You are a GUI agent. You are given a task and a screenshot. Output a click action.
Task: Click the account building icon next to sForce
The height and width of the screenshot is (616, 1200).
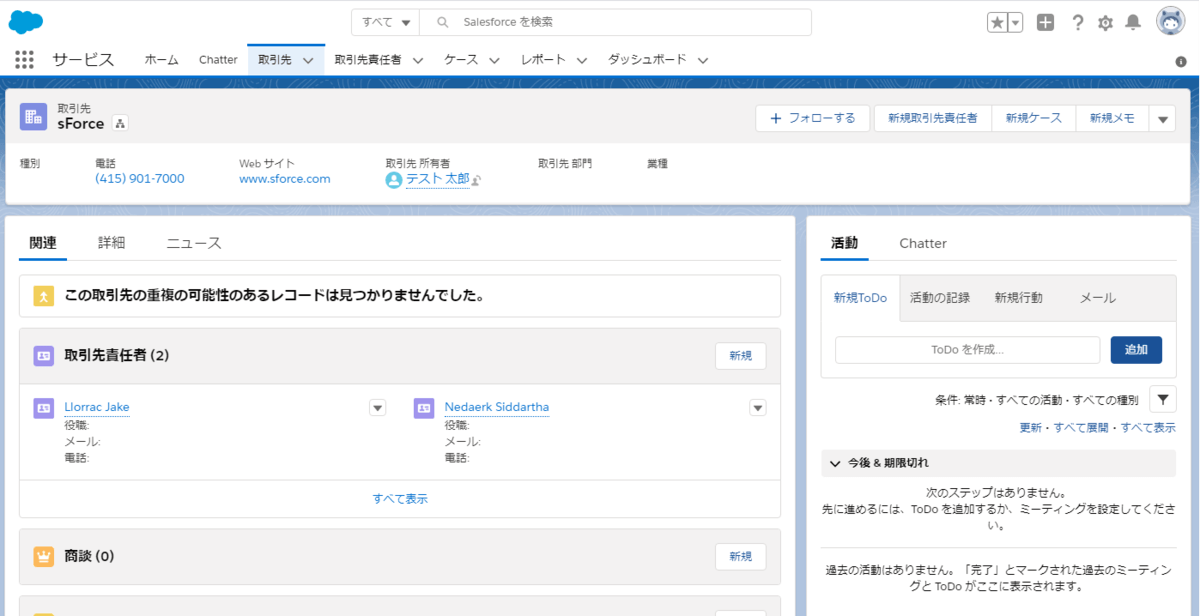coord(34,116)
